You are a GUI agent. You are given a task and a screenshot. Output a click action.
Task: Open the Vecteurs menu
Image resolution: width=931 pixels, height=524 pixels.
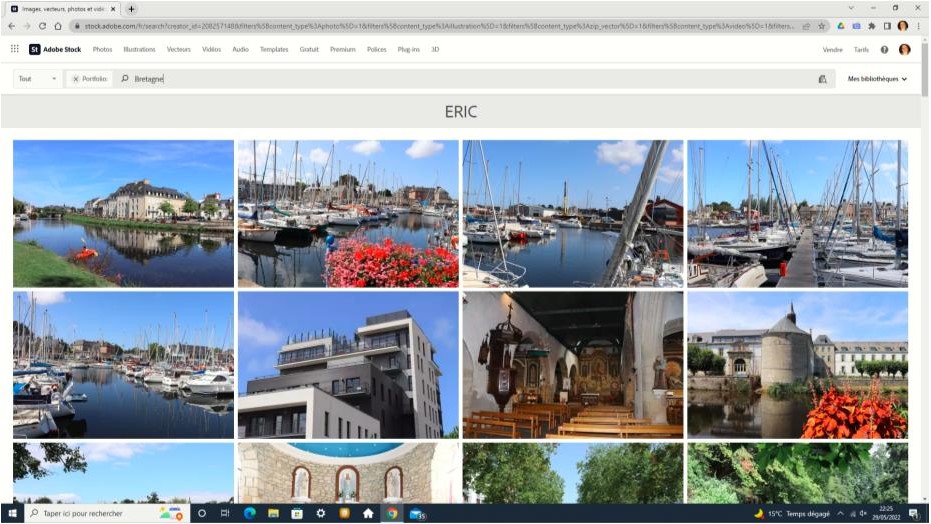pos(178,49)
